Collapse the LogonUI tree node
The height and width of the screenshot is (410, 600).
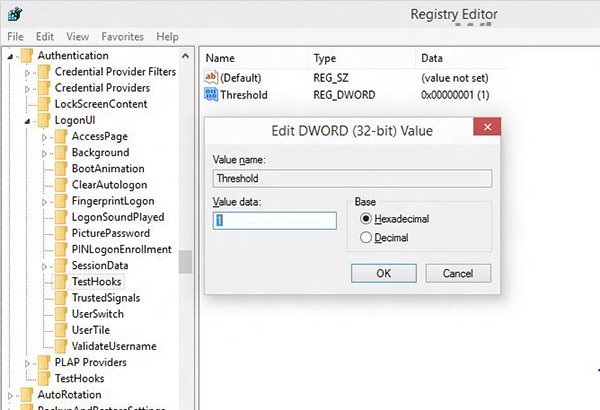27,121
